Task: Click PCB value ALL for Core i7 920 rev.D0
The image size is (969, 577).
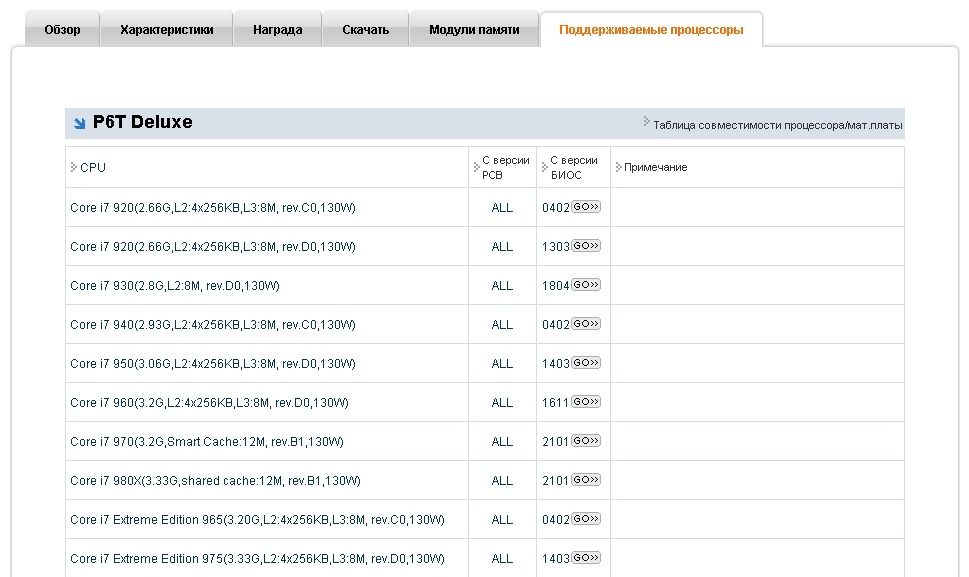Action: [x=502, y=246]
